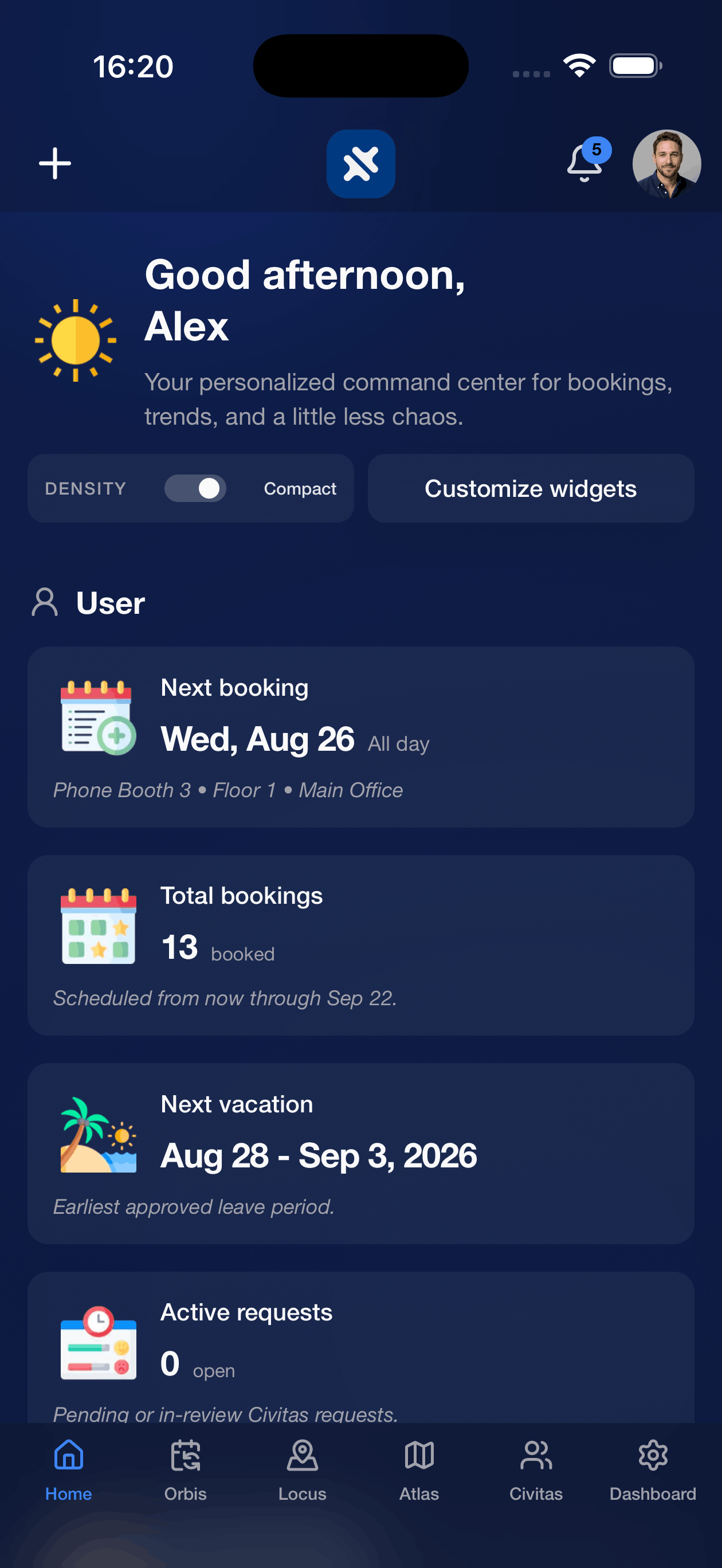Tap the Total bookings calendar icon
Image resolution: width=722 pixels, height=1568 pixels.
(x=98, y=926)
